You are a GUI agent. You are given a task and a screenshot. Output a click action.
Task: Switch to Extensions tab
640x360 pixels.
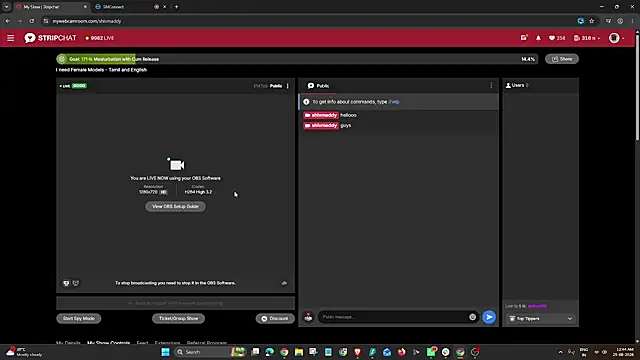(x=167, y=343)
